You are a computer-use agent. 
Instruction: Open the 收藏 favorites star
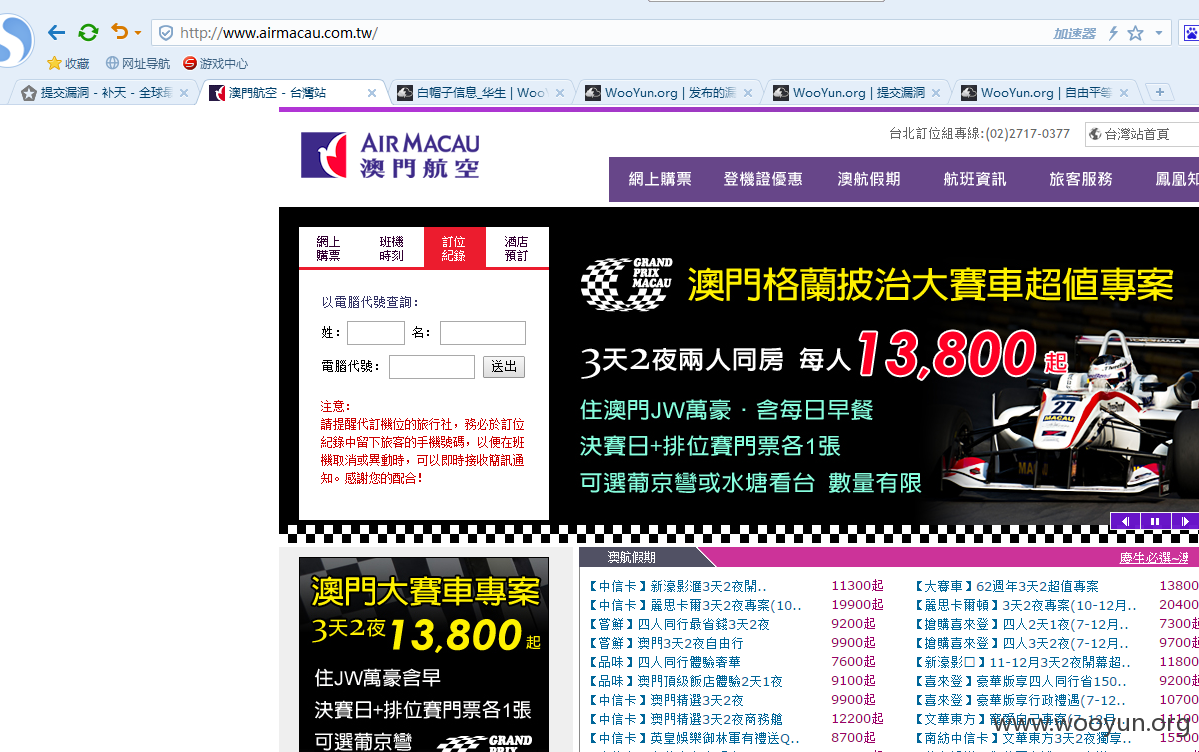pos(68,63)
